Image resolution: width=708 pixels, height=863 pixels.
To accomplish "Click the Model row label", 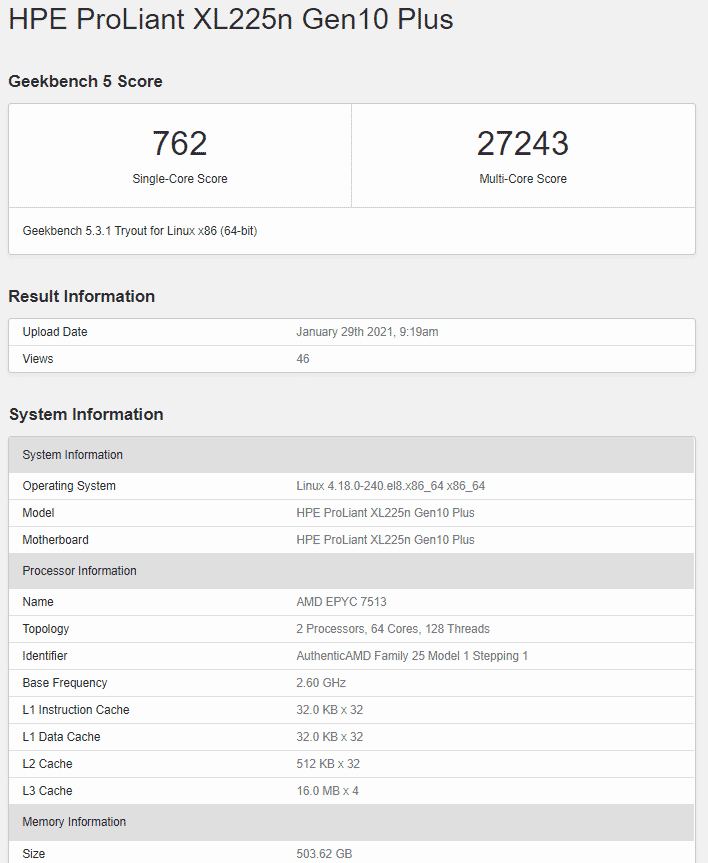I will pos(39,513).
